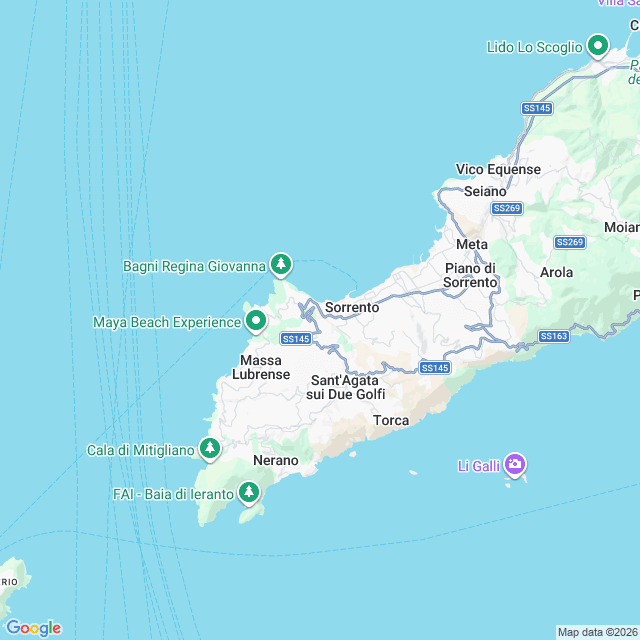Click the Cala di Mitigliano text label
Screen dimensions: 640x640
coord(141,451)
